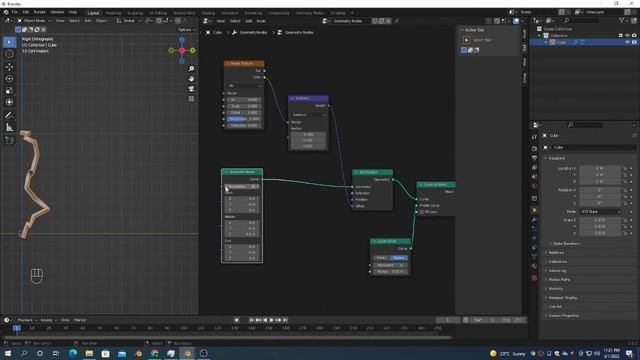Image resolution: width=640 pixels, height=360 pixels.
Task: Open Blender app in Windows taskbar
Action: pos(188,353)
